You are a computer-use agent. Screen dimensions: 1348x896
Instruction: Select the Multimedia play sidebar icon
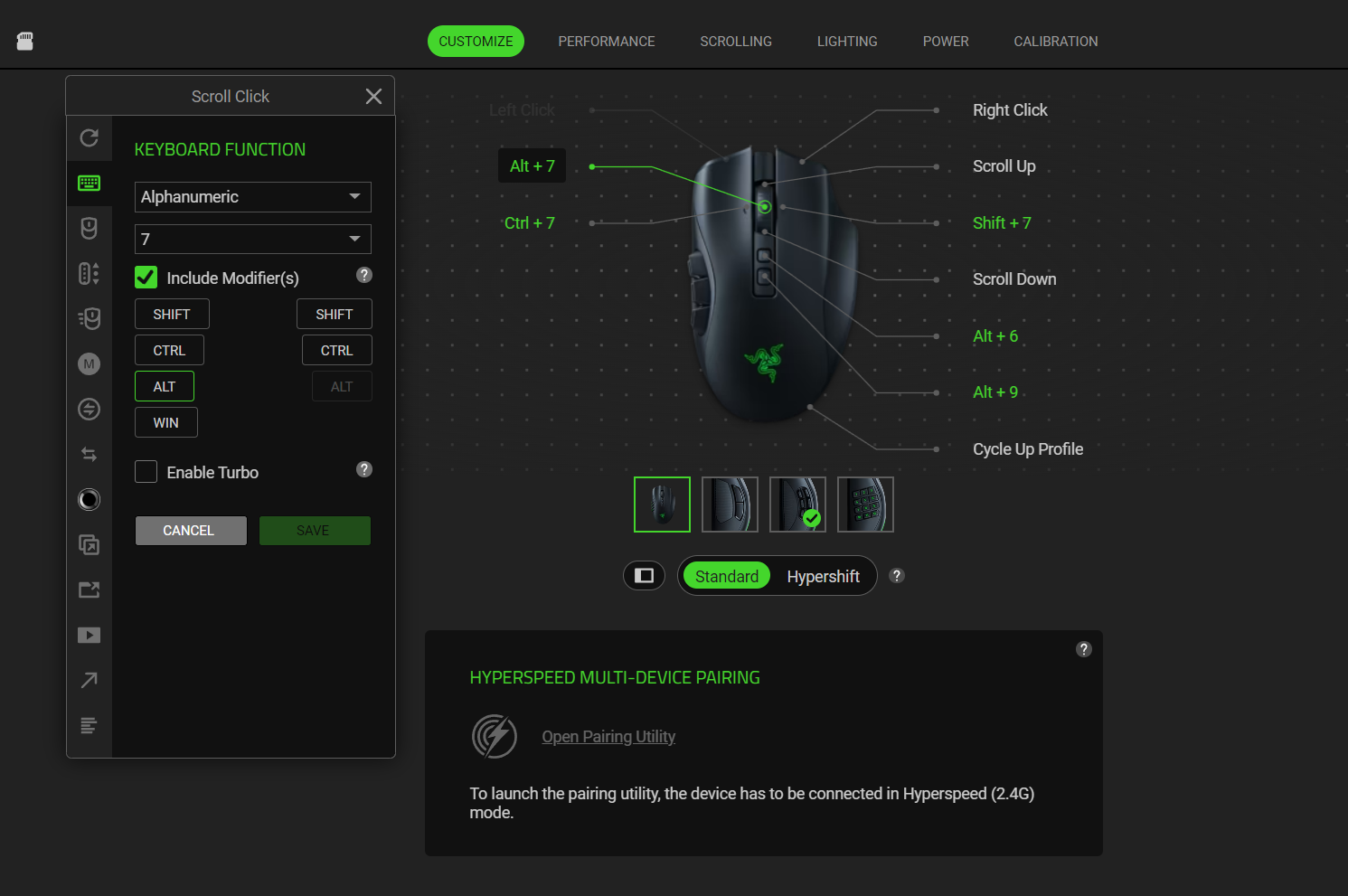tap(89, 635)
